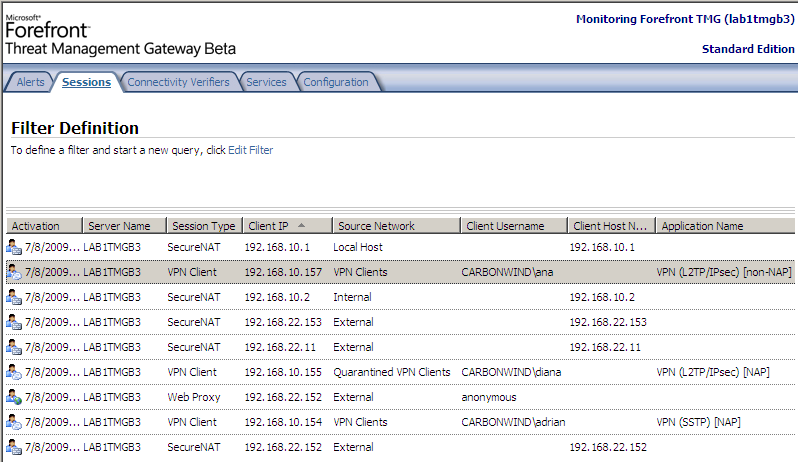This screenshot has height=462, width=798.
Task: Select Quarantined VPN Clients cell
Action: [x=391, y=372]
